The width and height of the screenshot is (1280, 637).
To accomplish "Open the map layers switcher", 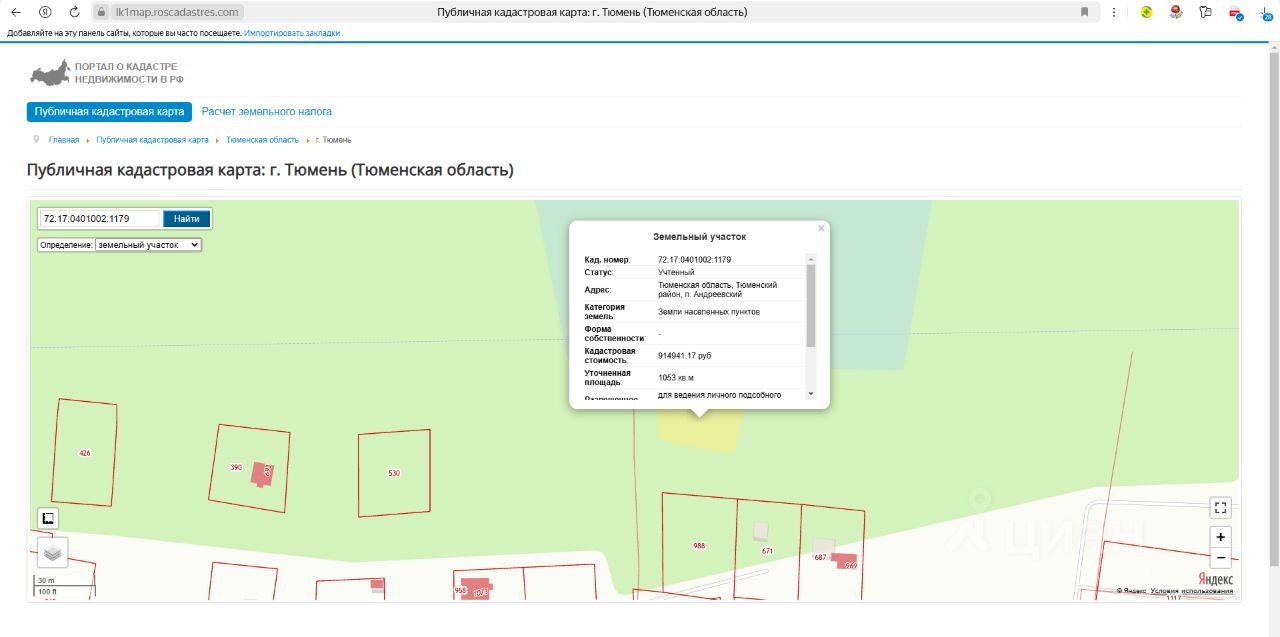I will (x=52, y=551).
